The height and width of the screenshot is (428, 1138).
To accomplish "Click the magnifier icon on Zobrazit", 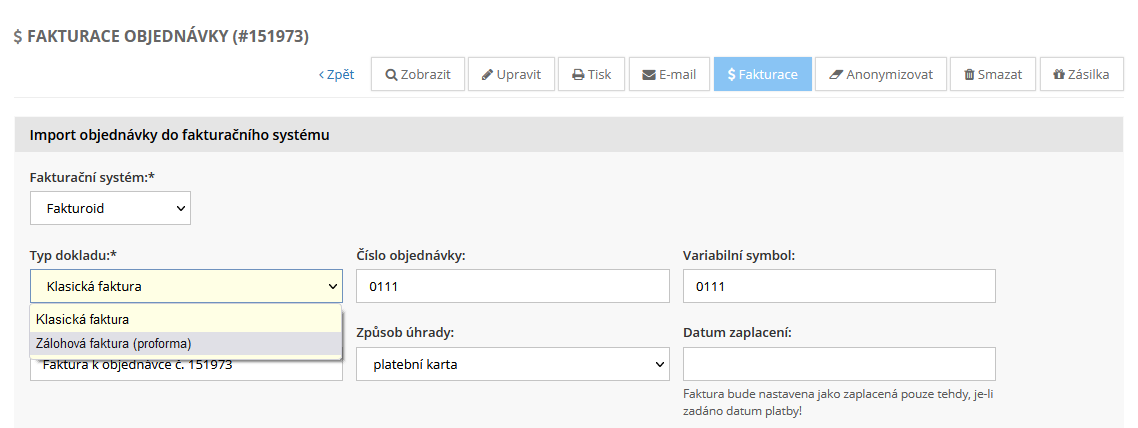I will [x=391, y=75].
